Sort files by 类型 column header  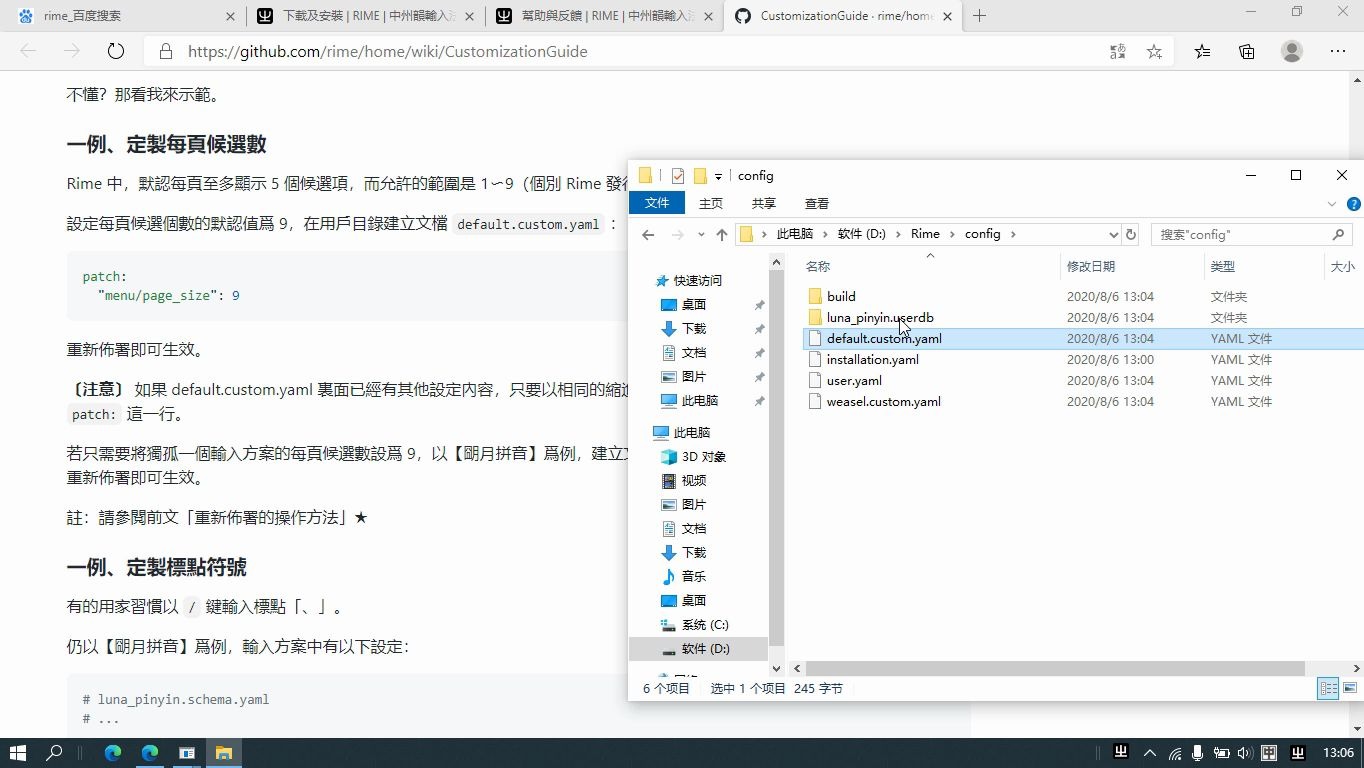click(1223, 266)
